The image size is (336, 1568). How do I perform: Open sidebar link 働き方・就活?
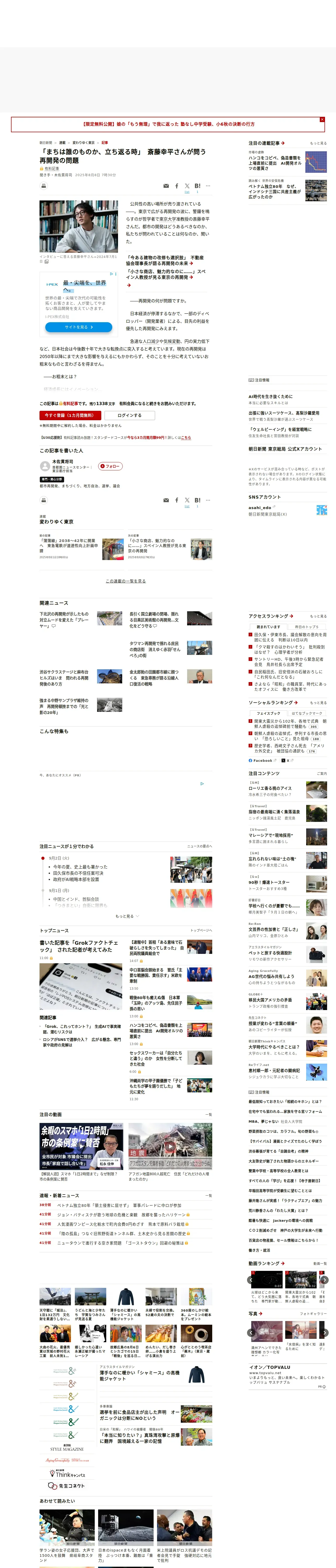click(259, 1250)
